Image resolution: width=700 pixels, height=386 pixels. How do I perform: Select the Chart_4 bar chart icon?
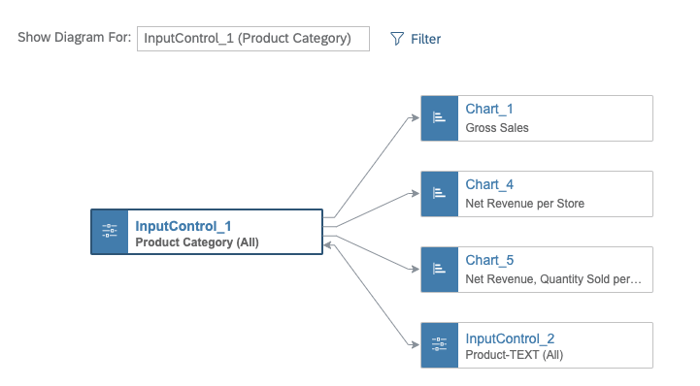click(x=439, y=194)
